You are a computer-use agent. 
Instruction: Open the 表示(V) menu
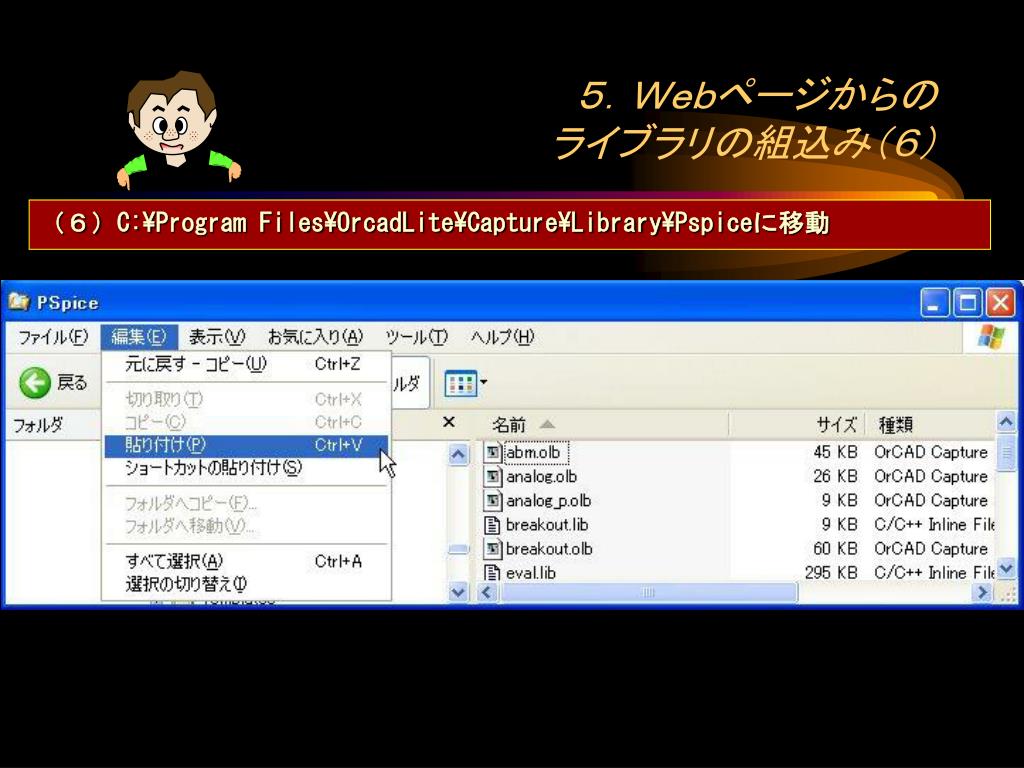(217, 337)
